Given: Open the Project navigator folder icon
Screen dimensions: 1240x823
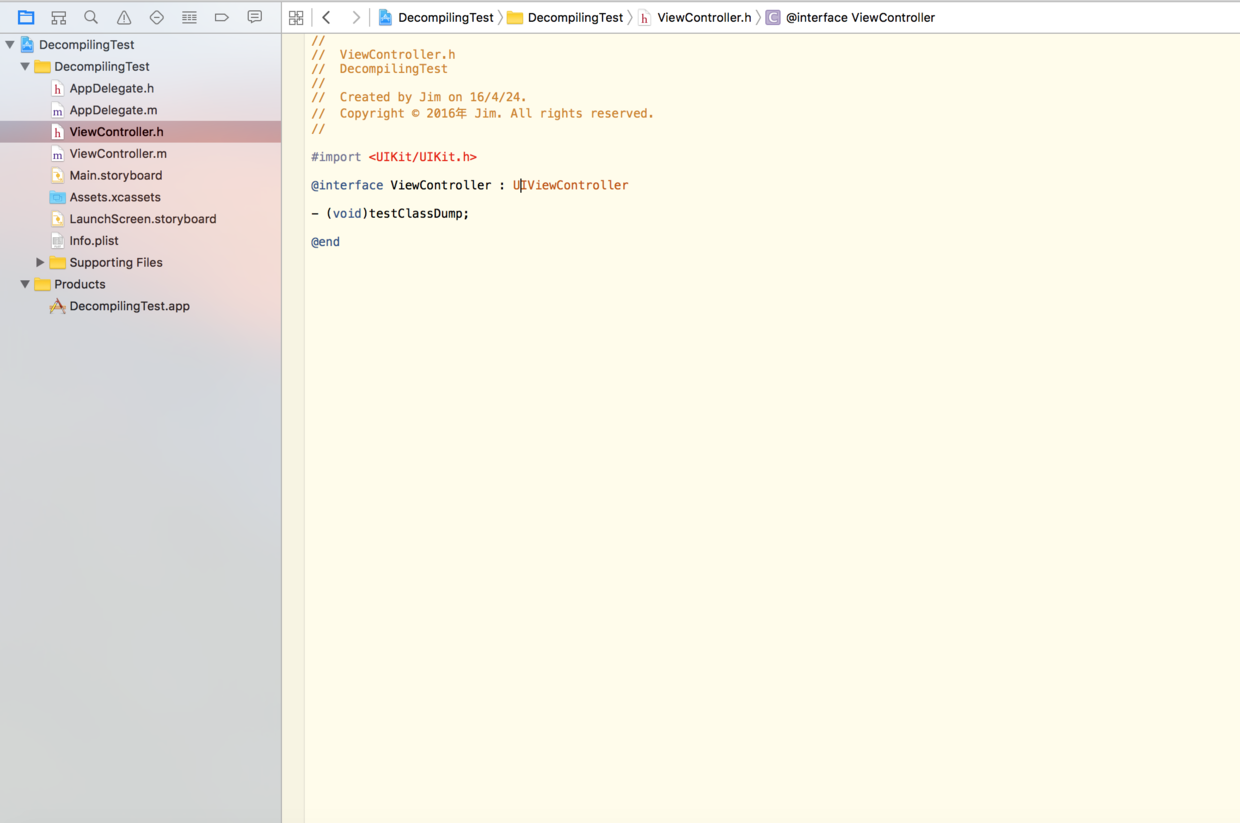Looking at the screenshot, I should point(26,17).
